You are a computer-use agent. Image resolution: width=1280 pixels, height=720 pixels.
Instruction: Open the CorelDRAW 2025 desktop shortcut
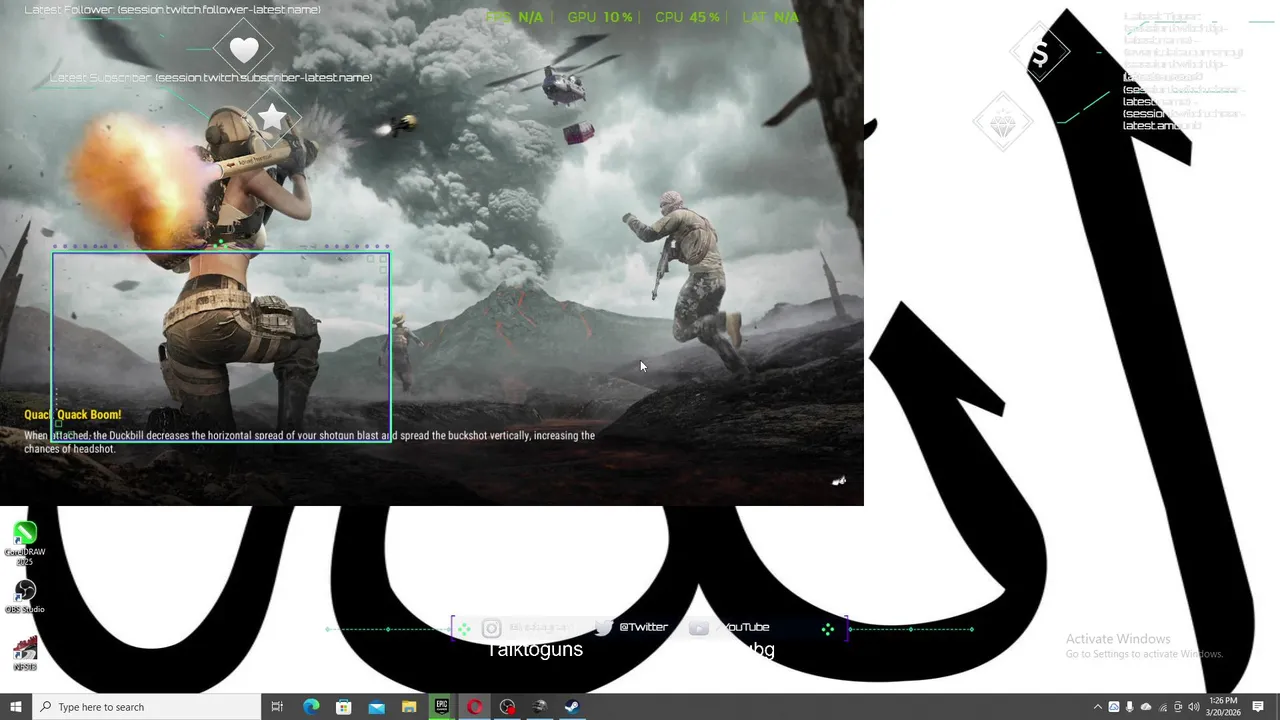click(25, 543)
